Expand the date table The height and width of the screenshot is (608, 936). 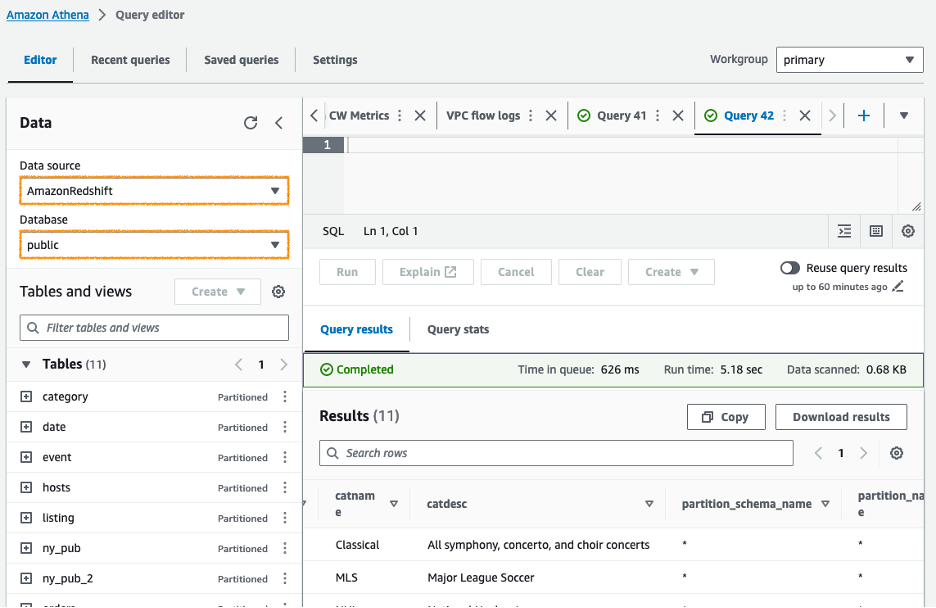coord(26,427)
